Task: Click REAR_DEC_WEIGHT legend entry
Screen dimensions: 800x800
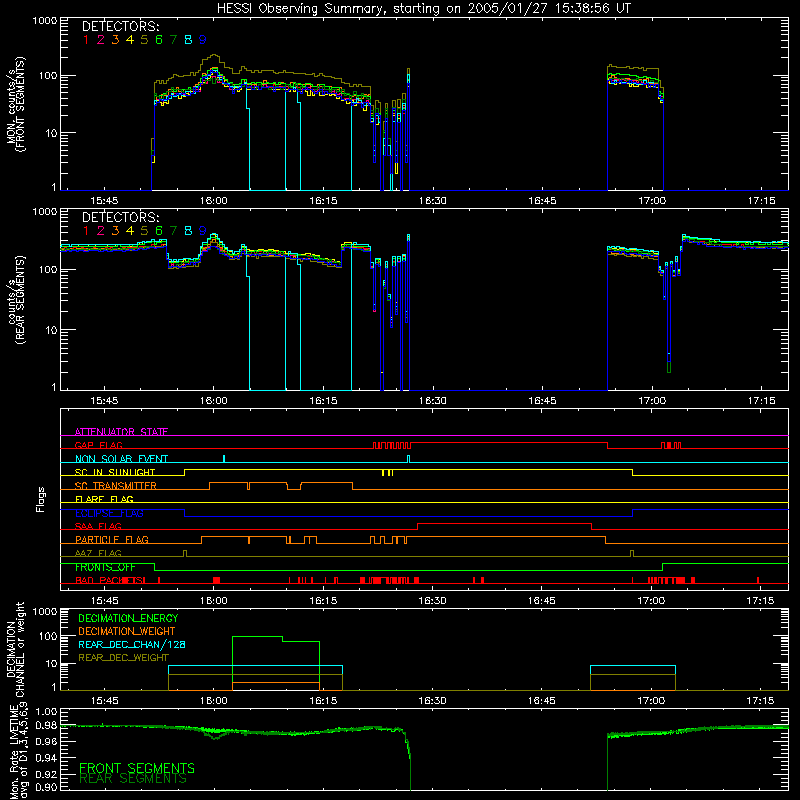Action: (x=123, y=658)
